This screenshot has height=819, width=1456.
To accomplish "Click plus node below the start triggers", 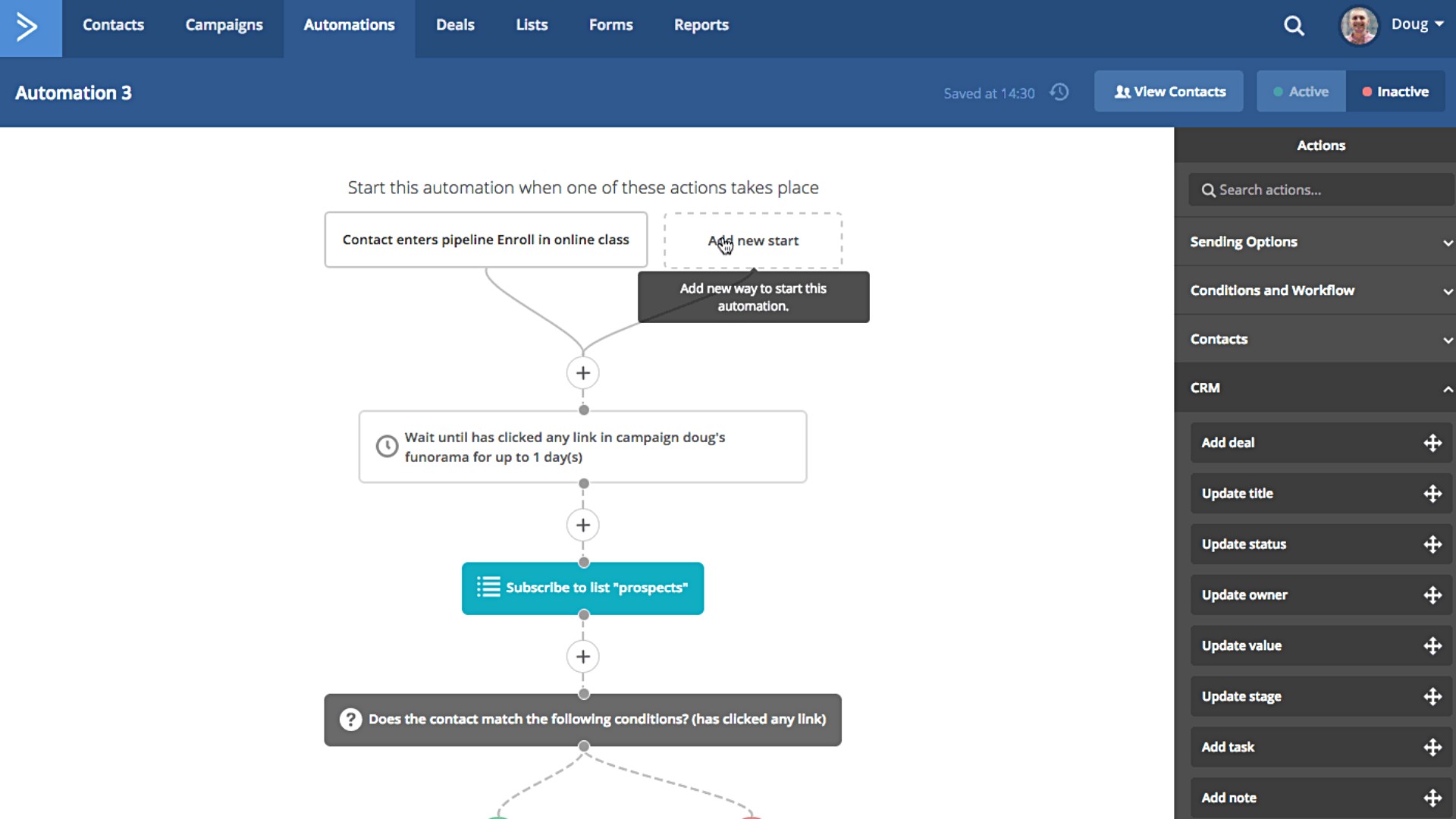I will [x=582, y=373].
